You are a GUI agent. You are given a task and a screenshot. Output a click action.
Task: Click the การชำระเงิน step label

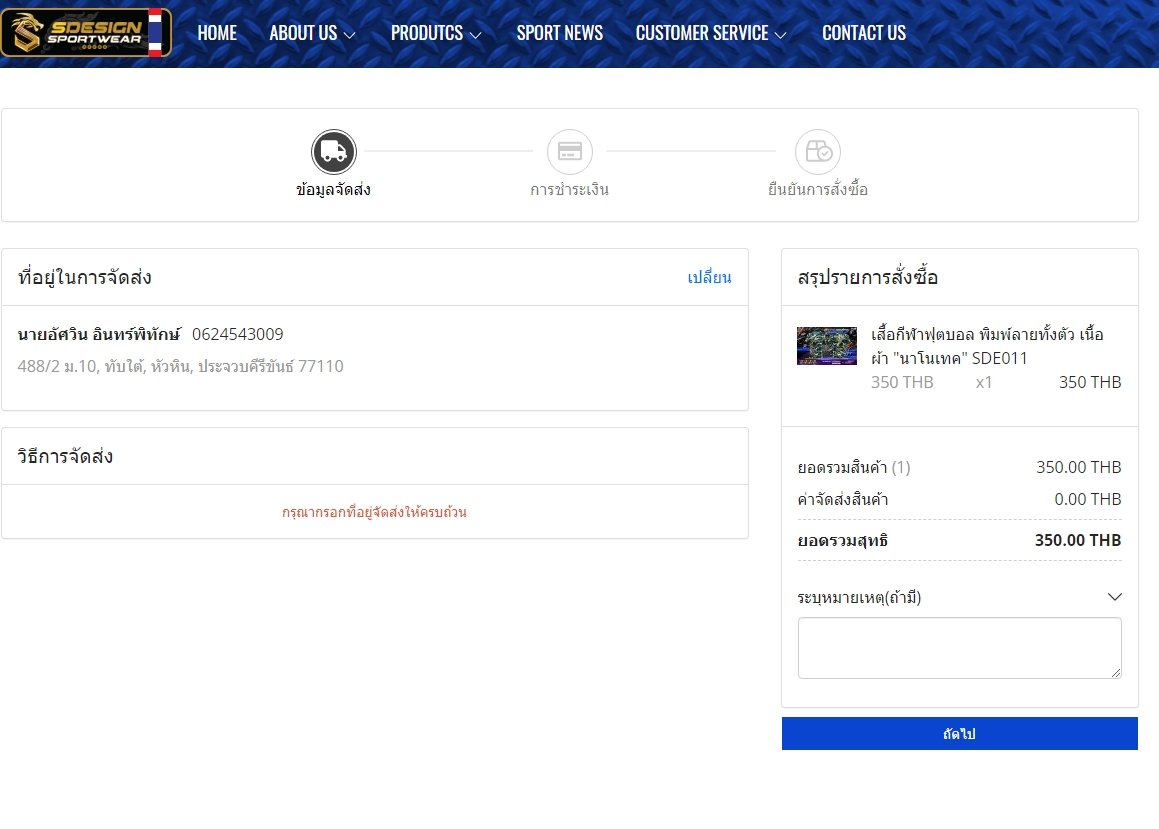point(569,190)
